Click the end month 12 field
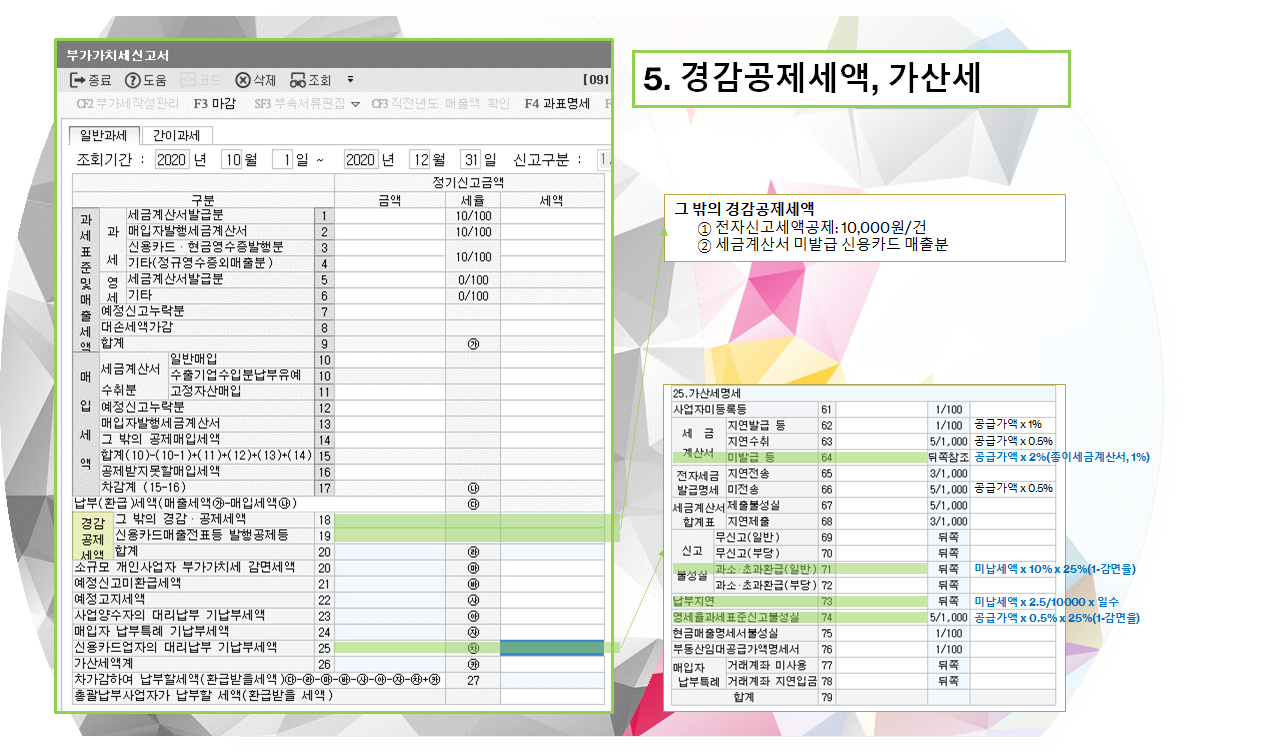The height and width of the screenshot is (753, 1280). click(421, 159)
